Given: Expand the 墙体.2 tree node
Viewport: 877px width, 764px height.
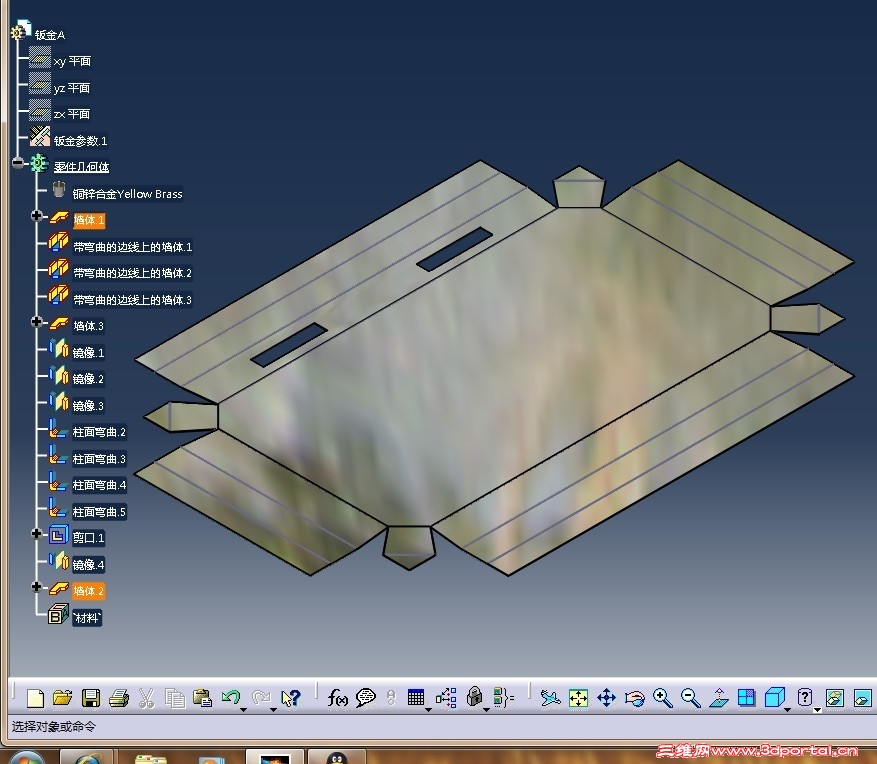Looking at the screenshot, I should (x=37, y=587).
